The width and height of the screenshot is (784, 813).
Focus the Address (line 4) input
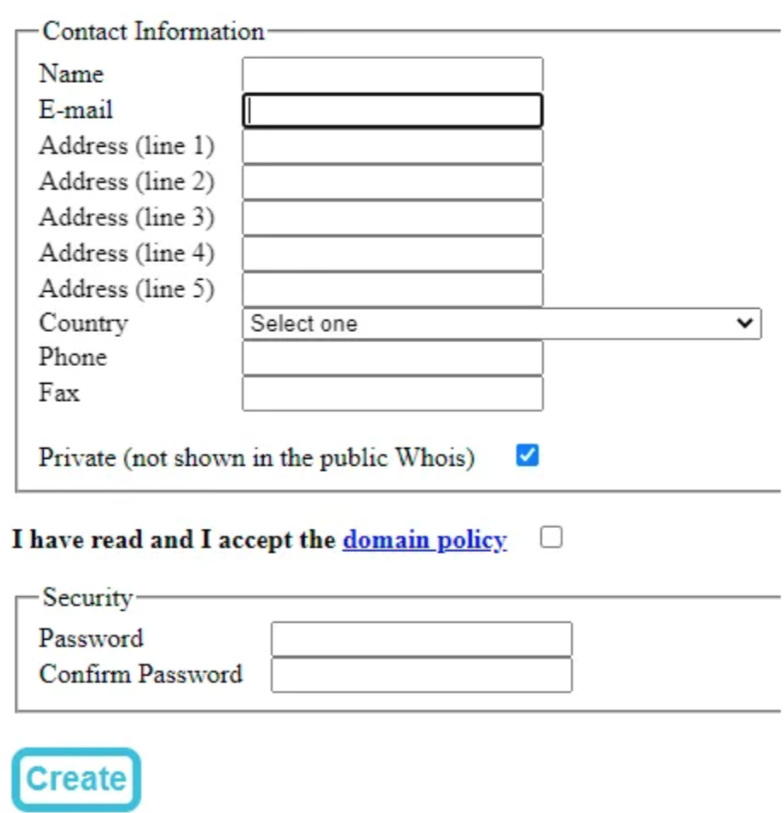point(392,254)
